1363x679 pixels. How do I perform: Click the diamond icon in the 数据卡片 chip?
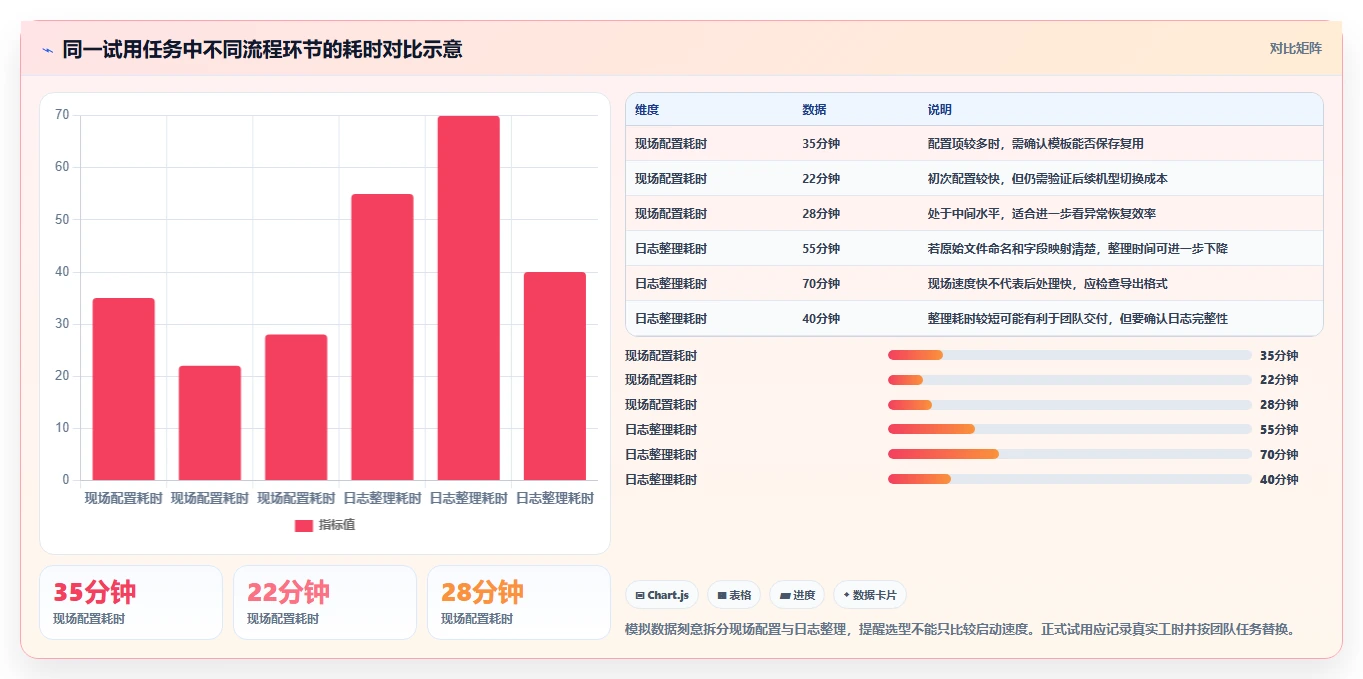(846, 595)
